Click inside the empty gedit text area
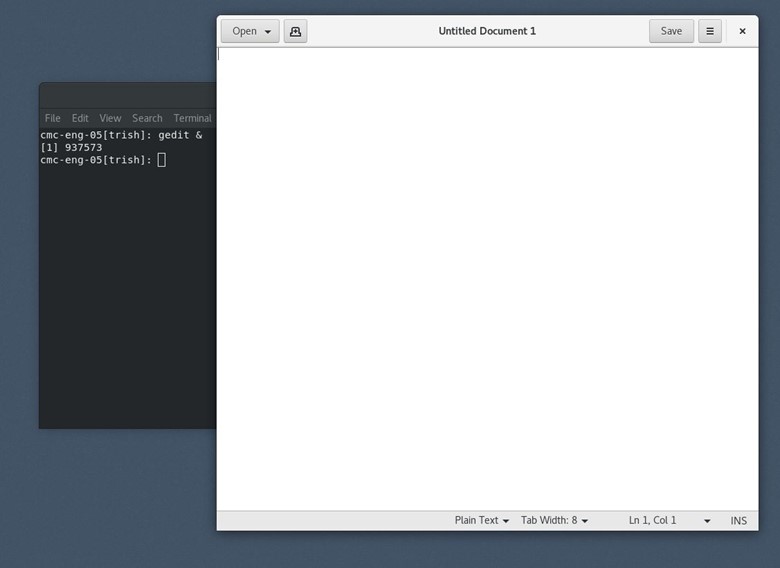Image resolution: width=780 pixels, height=568 pixels. pos(488,279)
